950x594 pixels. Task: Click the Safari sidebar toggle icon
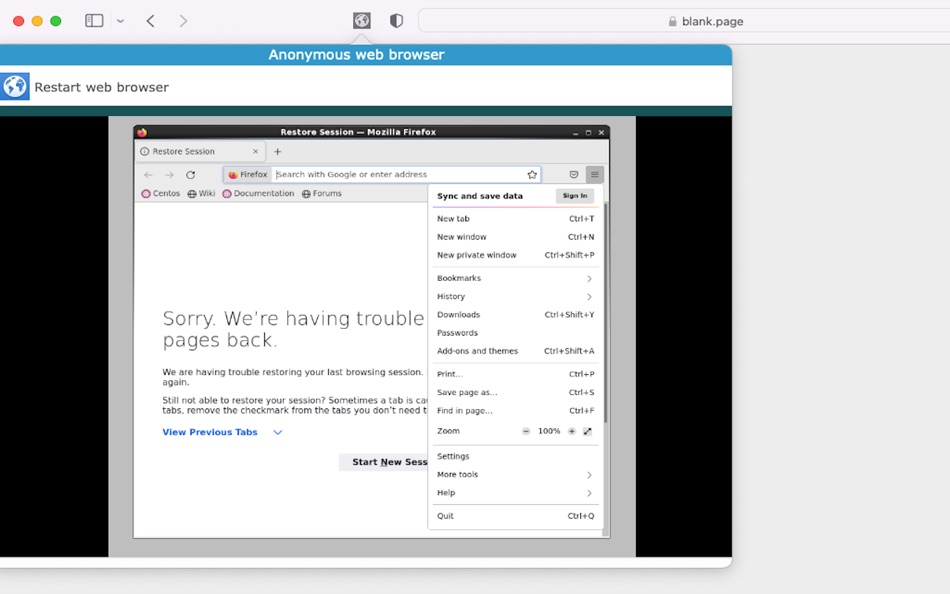click(94, 21)
